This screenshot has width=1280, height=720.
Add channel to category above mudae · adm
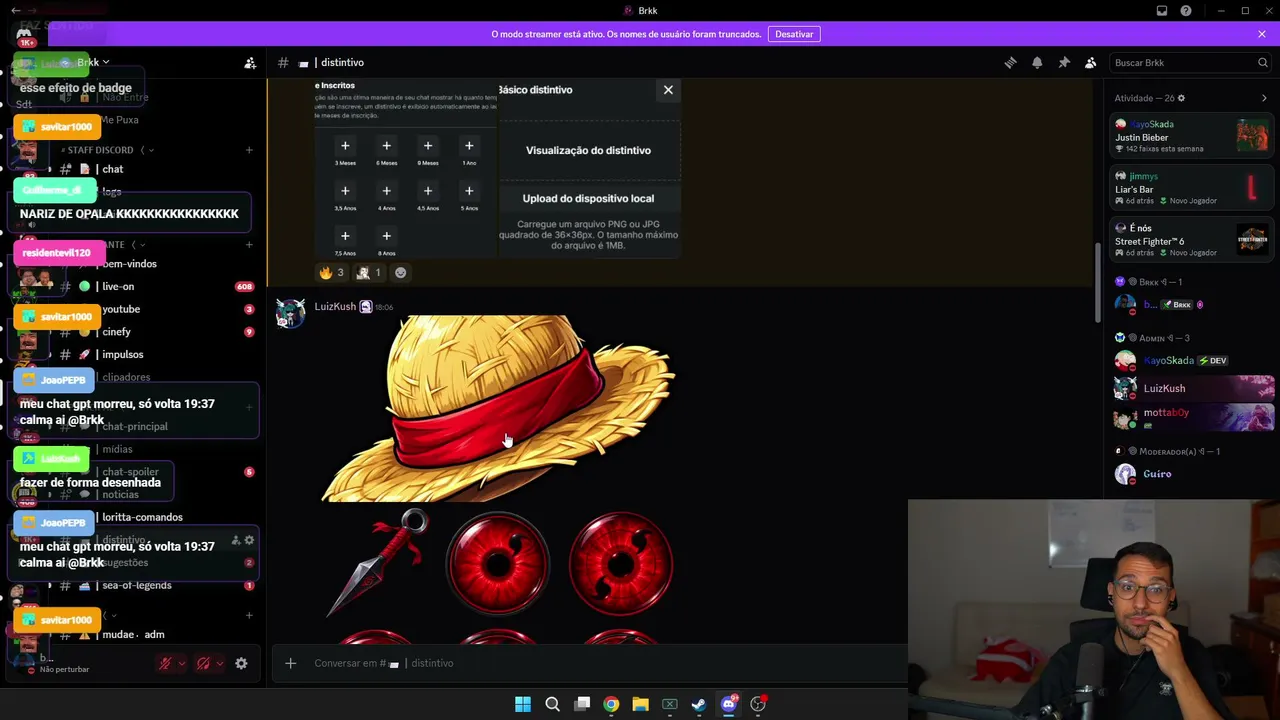pyautogui.click(x=249, y=615)
